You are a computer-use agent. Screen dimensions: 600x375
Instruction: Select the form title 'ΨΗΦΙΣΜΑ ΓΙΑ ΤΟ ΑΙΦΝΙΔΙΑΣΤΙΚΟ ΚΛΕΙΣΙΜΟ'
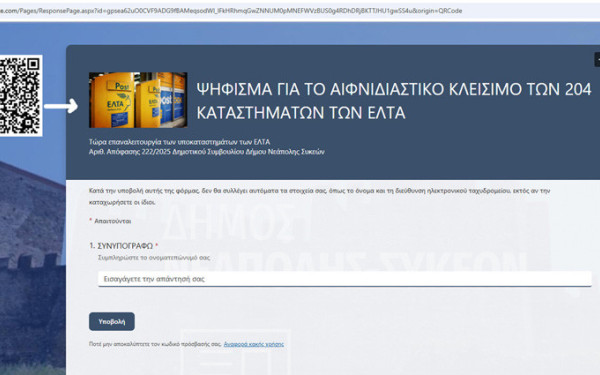point(394,101)
